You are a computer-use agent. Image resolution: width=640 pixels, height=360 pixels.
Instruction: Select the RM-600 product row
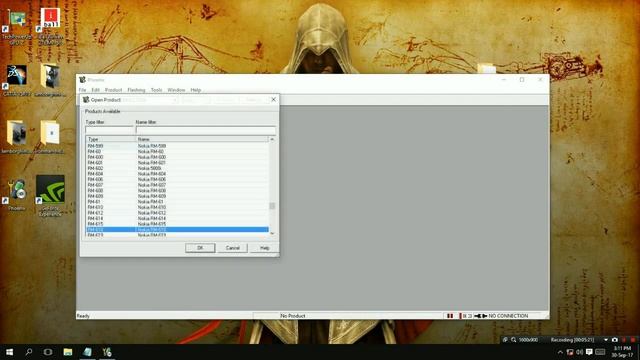(177, 157)
